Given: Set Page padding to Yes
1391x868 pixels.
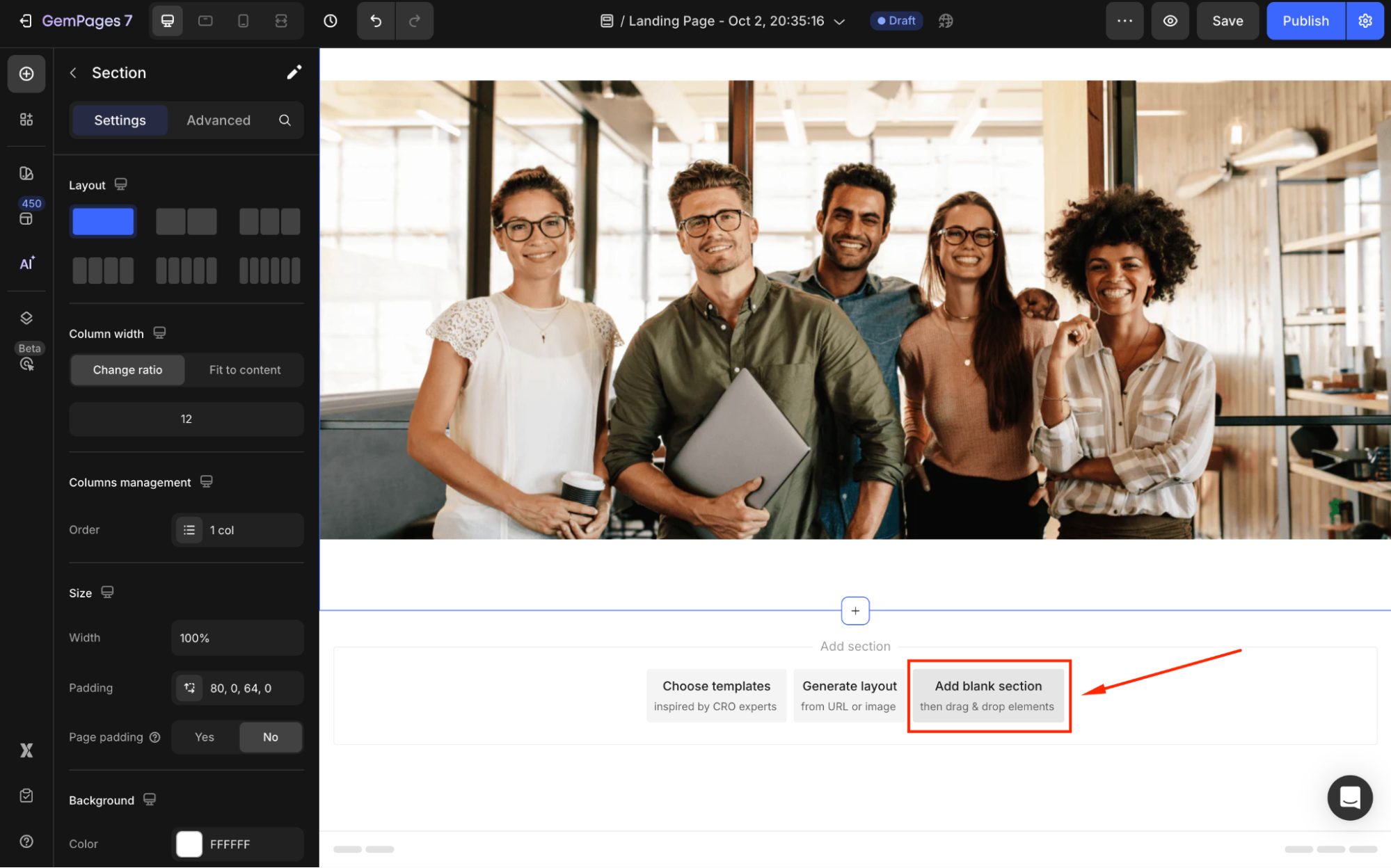Looking at the screenshot, I should pyautogui.click(x=205, y=737).
